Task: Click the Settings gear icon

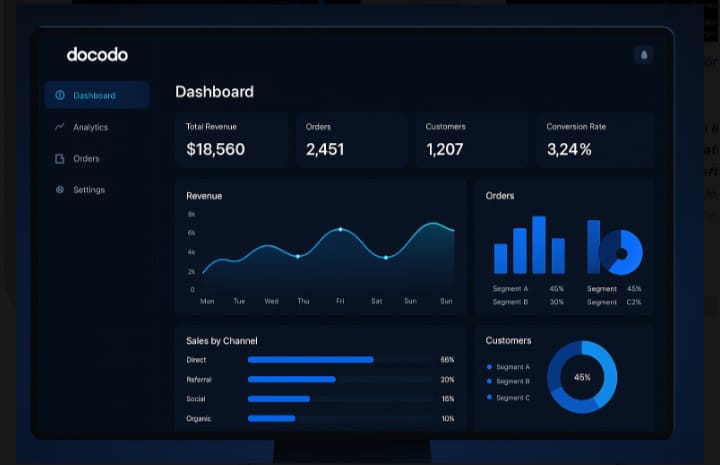Action: point(60,190)
